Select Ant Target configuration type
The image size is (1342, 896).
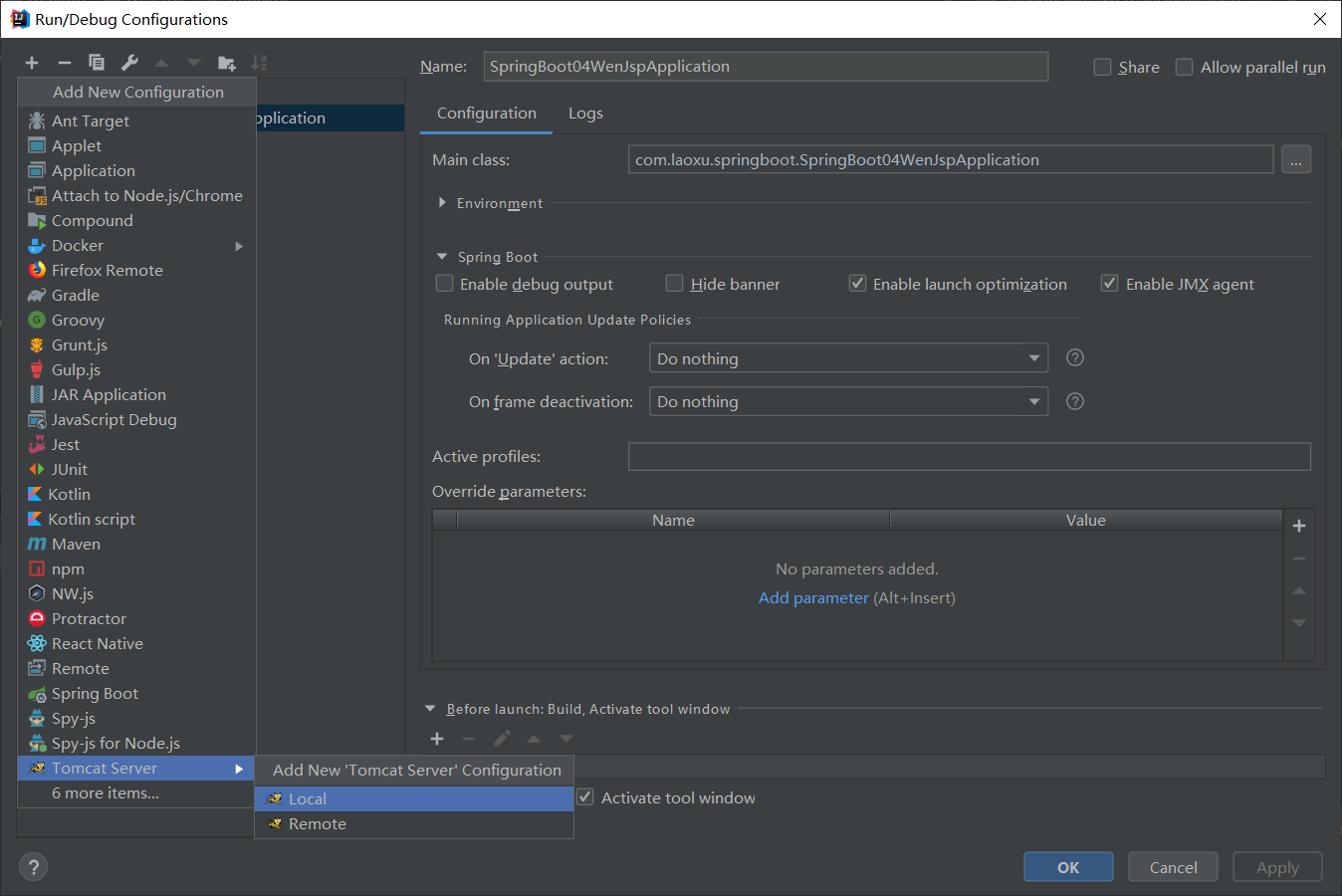pos(136,120)
